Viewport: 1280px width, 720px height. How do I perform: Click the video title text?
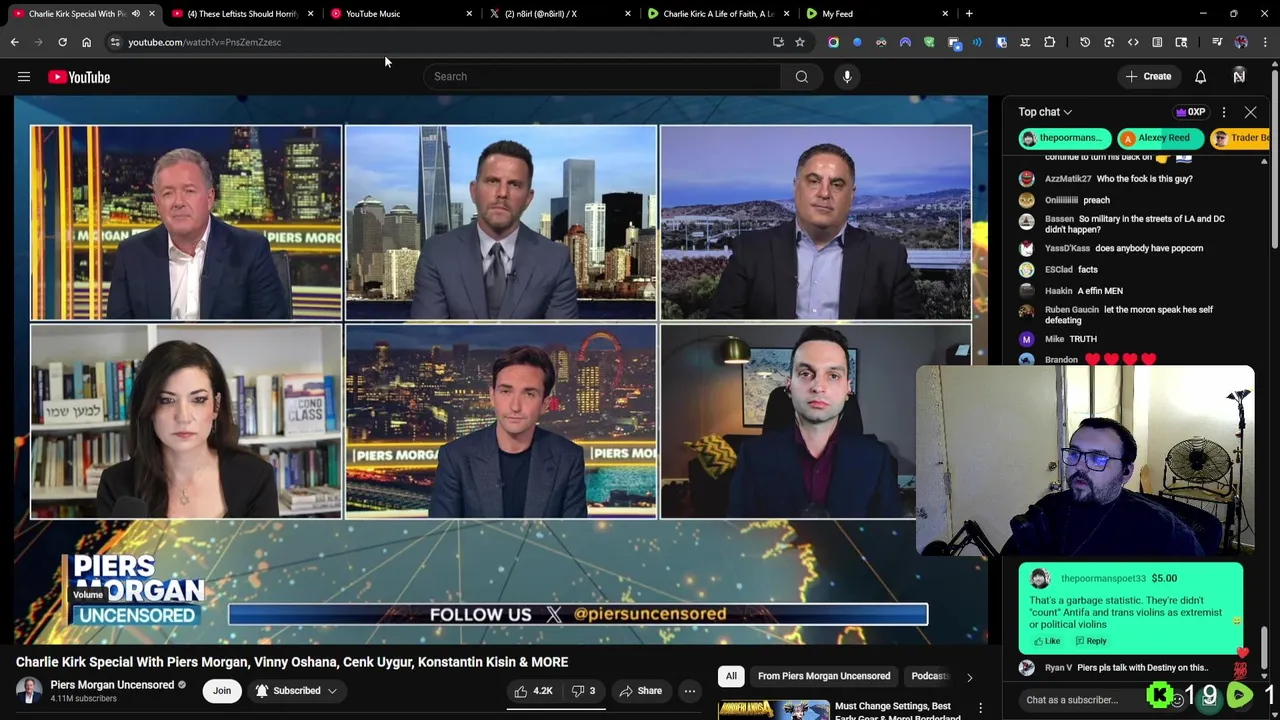(292, 662)
